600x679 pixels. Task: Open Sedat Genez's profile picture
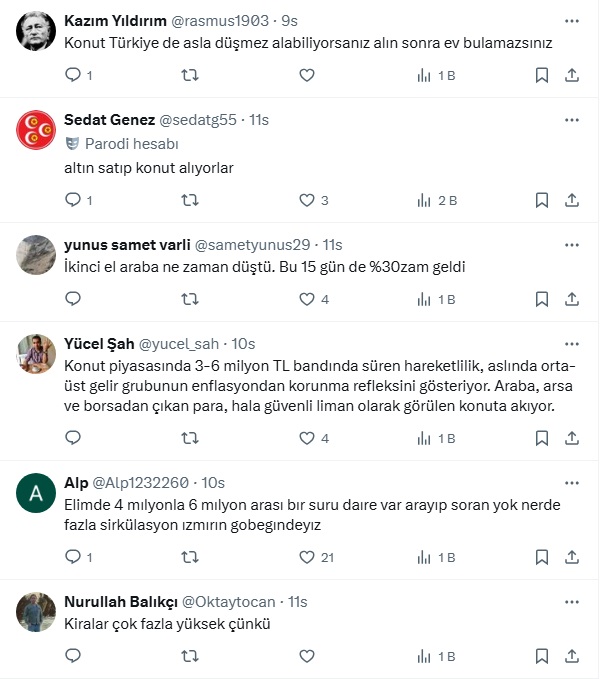tap(36, 130)
